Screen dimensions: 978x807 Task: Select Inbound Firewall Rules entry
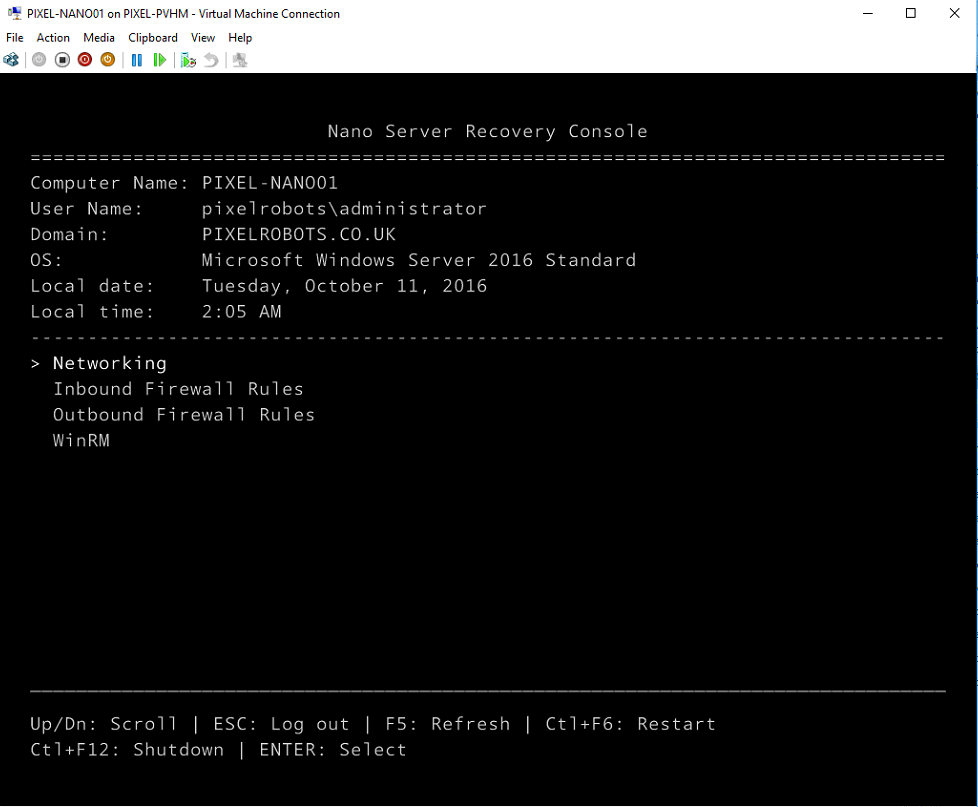tap(178, 389)
